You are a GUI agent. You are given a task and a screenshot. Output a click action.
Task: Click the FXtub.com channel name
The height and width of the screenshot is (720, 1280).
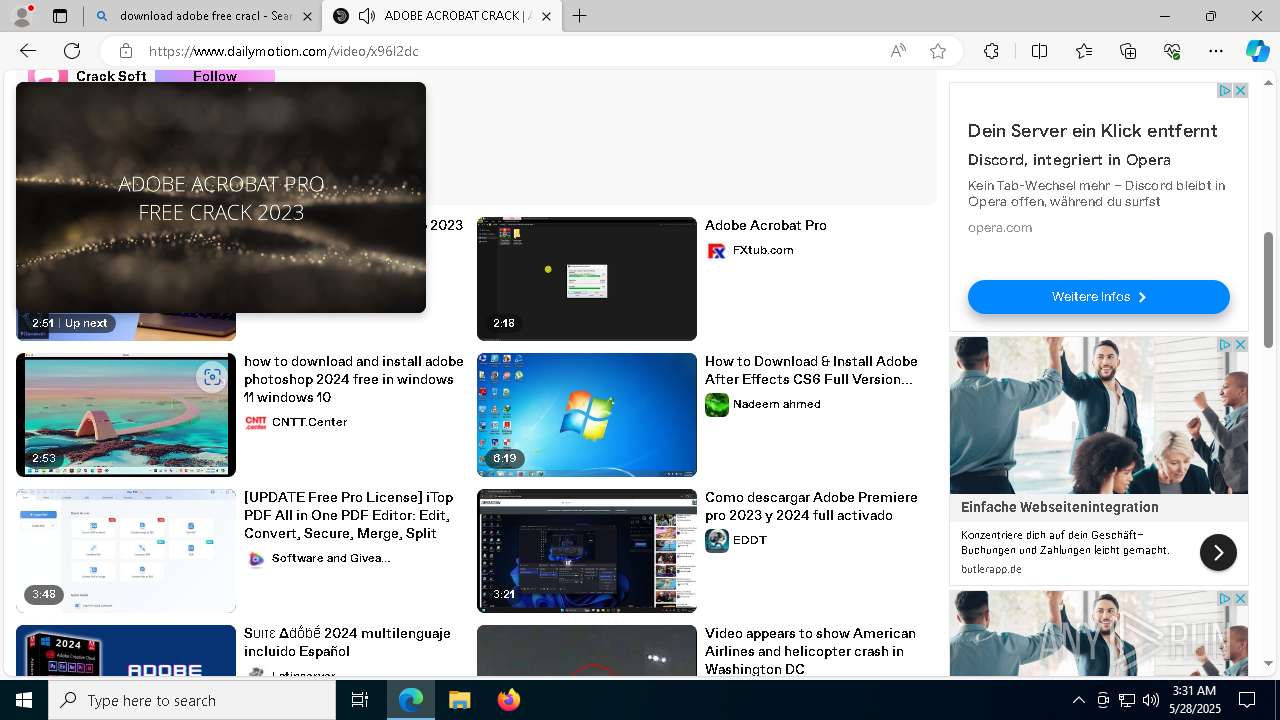(x=763, y=250)
